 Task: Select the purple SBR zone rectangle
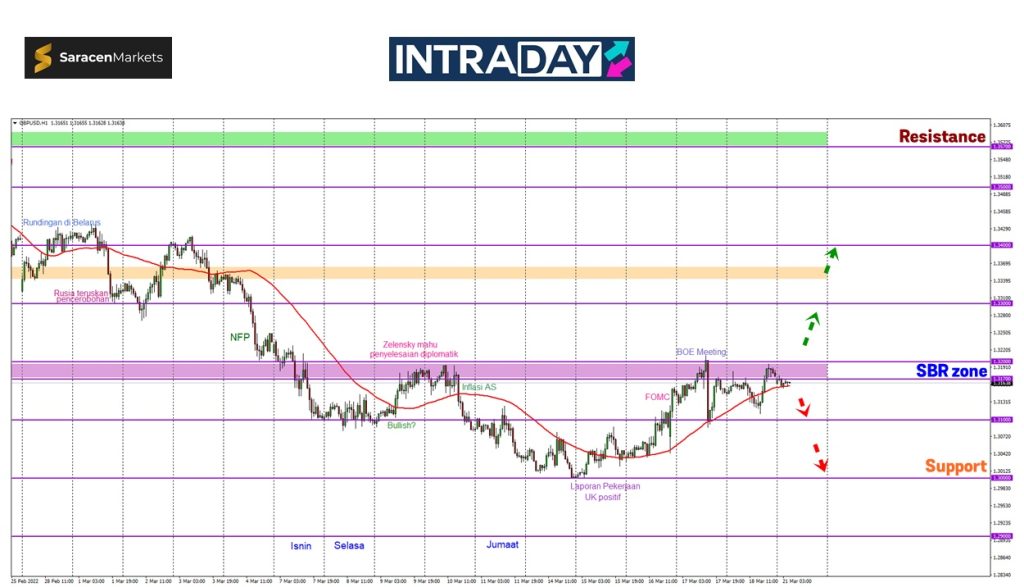click(420, 371)
